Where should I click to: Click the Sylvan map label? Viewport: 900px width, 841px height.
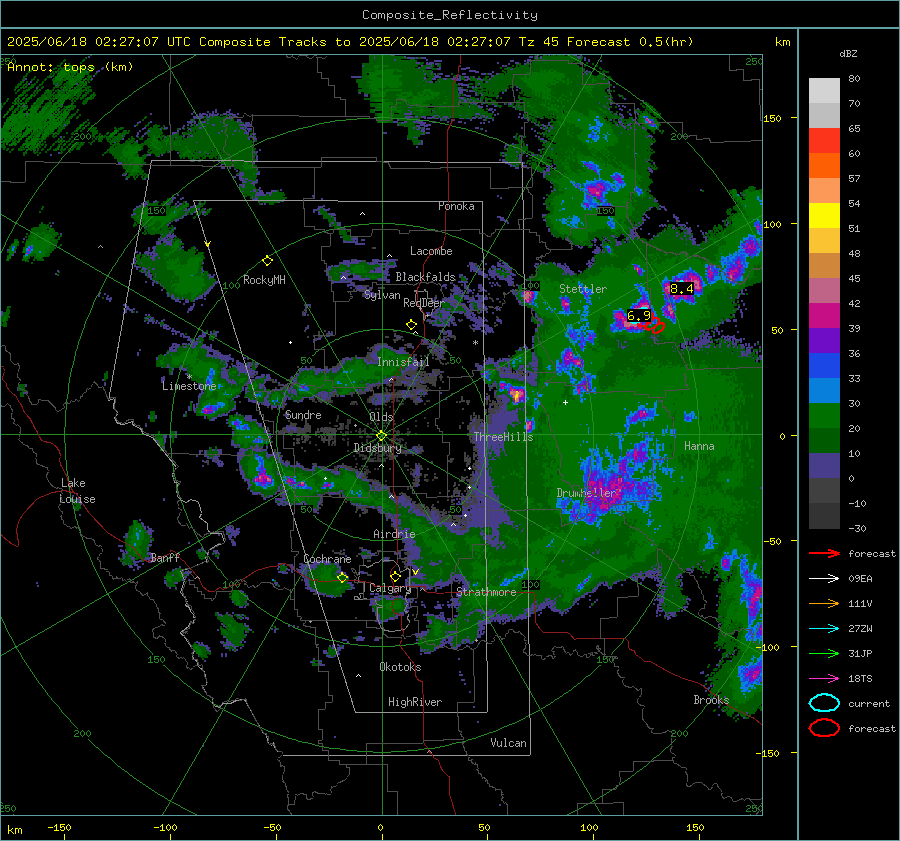pyautogui.click(x=382, y=295)
